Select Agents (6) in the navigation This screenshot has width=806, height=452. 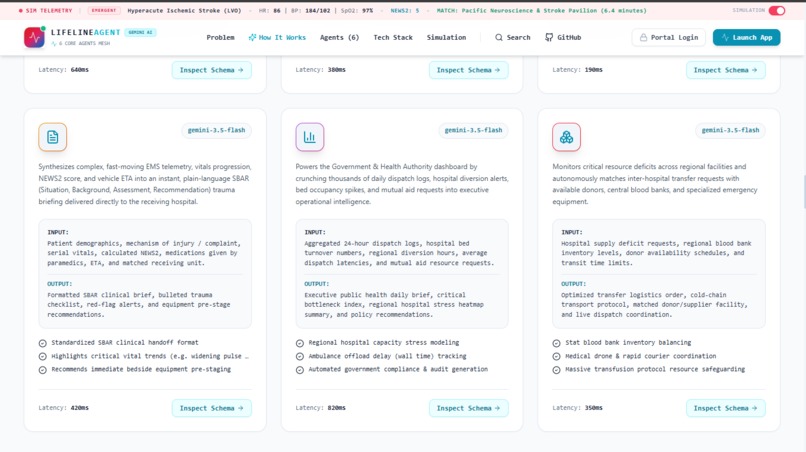pos(339,38)
